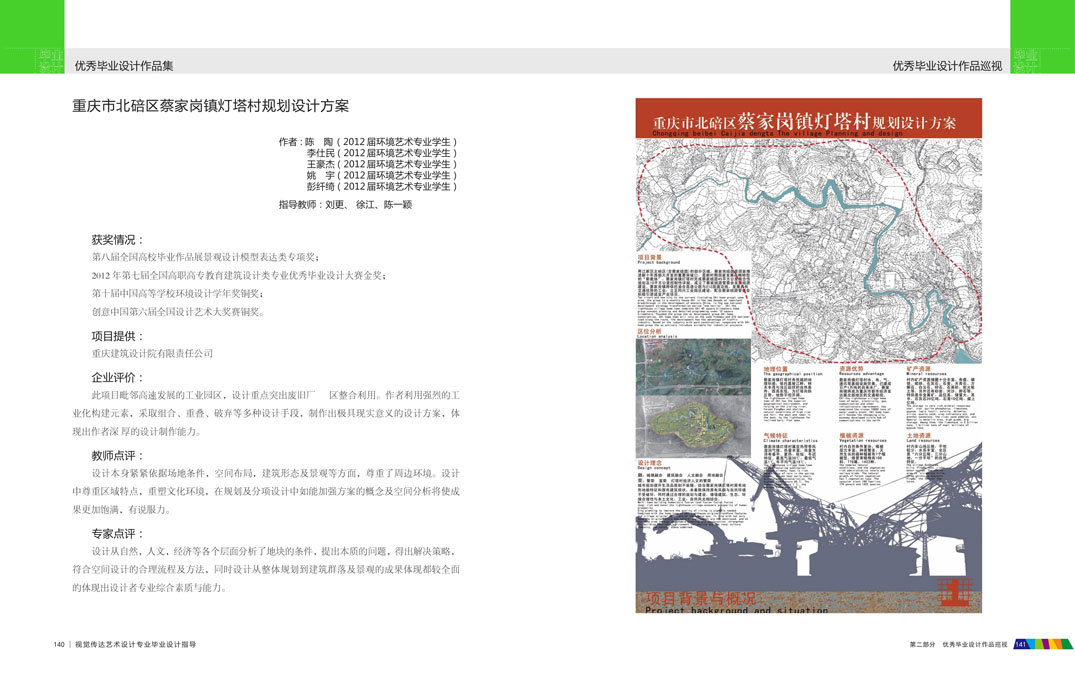The image size is (1075, 687).
Task: Click the paragraph line starting 此项目毗邻高速发展的工业园区
Action: [276, 396]
